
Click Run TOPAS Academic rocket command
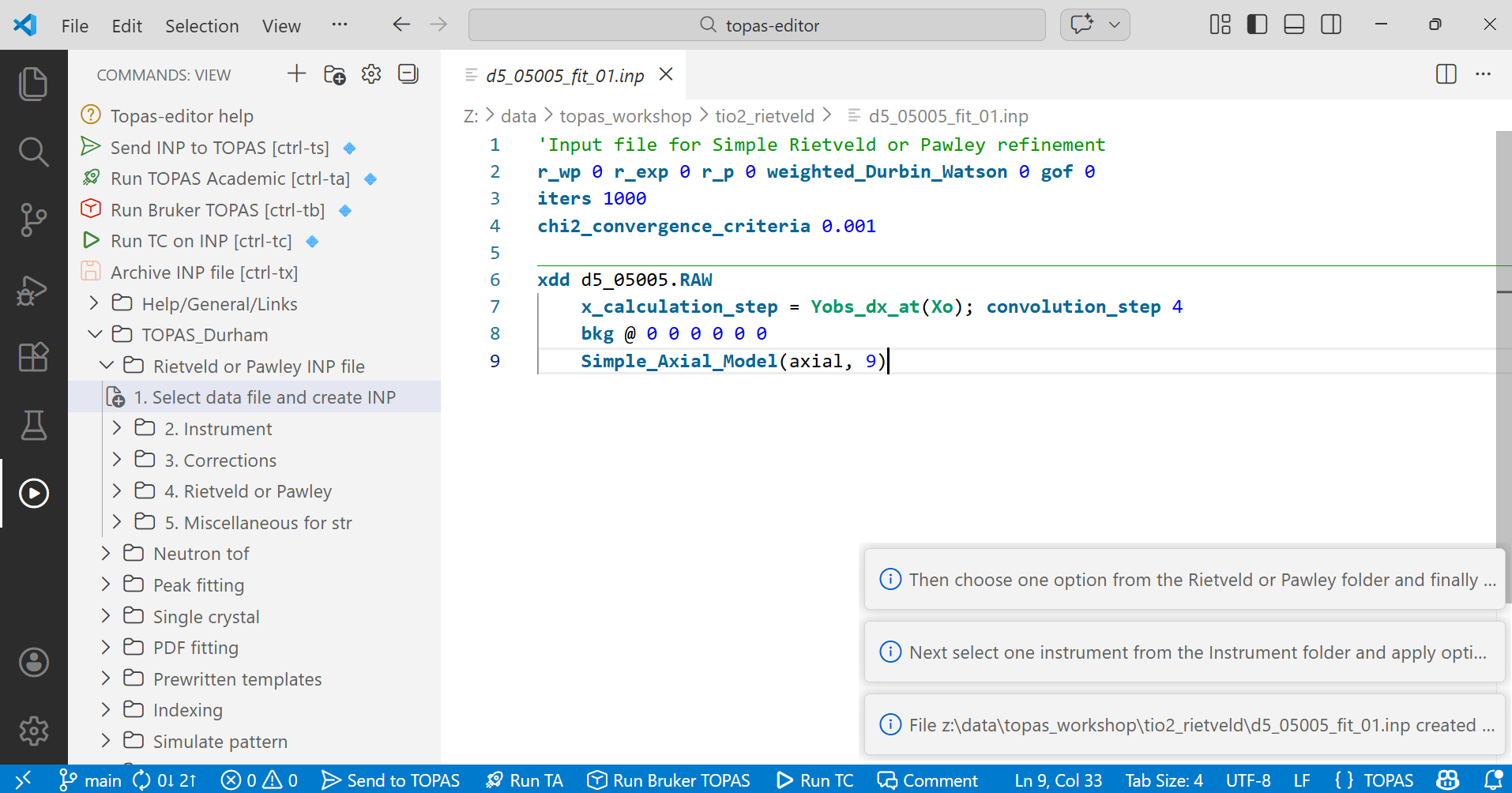pyautogui.click(x=230, y=179)
